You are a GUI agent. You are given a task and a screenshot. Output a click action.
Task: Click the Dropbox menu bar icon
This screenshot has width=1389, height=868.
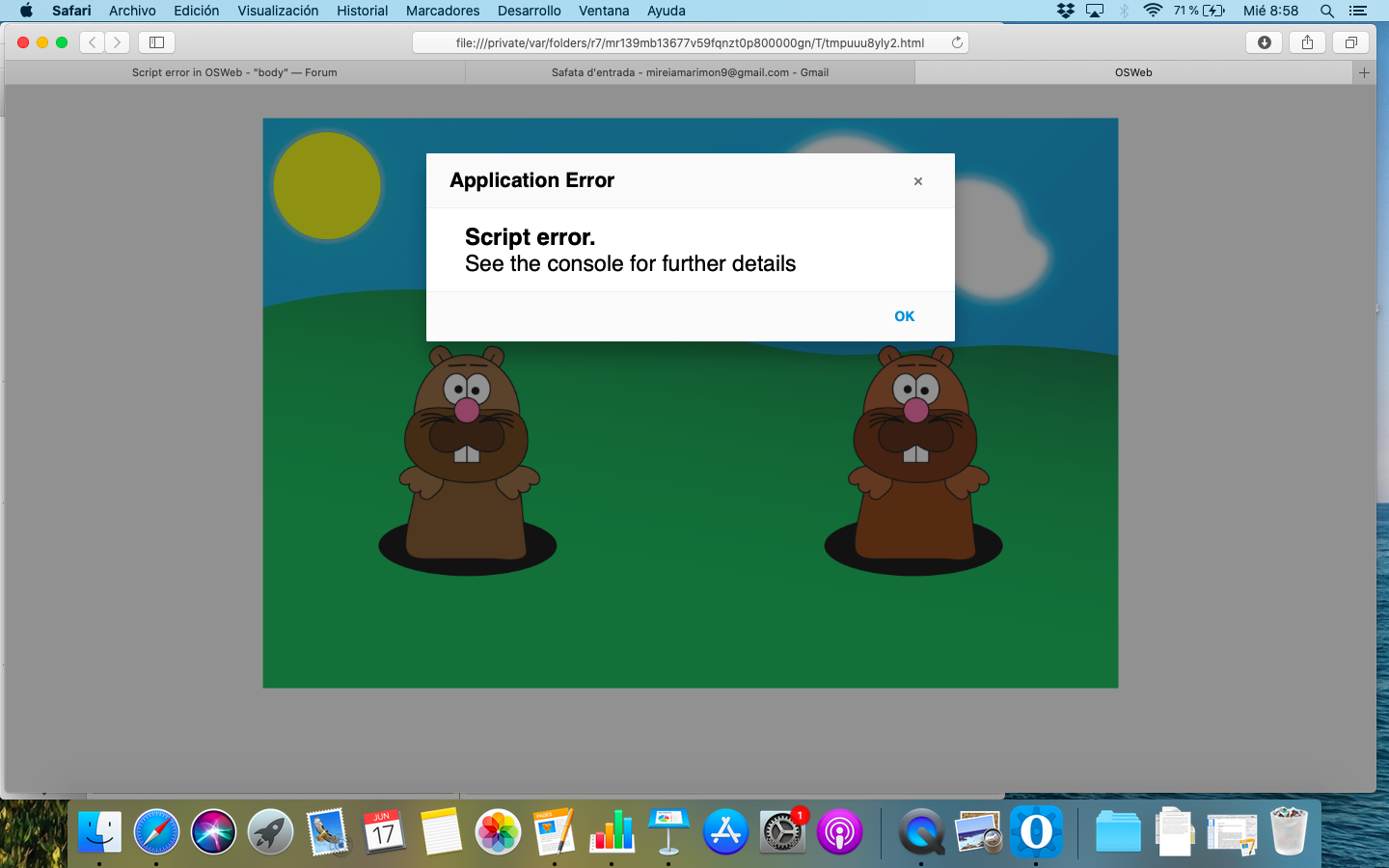[x=1065, y=11]
